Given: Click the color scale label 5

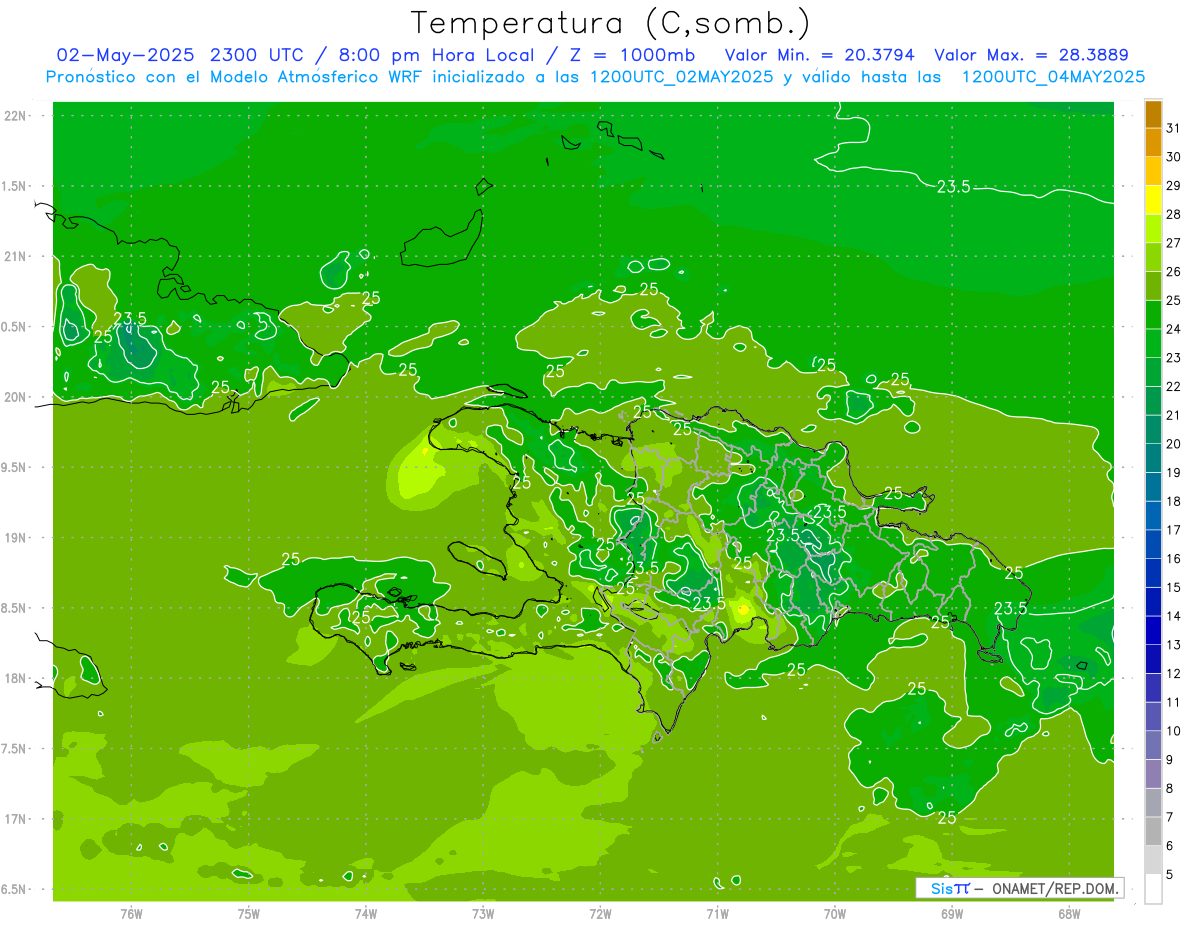Looking at the screenshot, I should tap(1170, 874).
